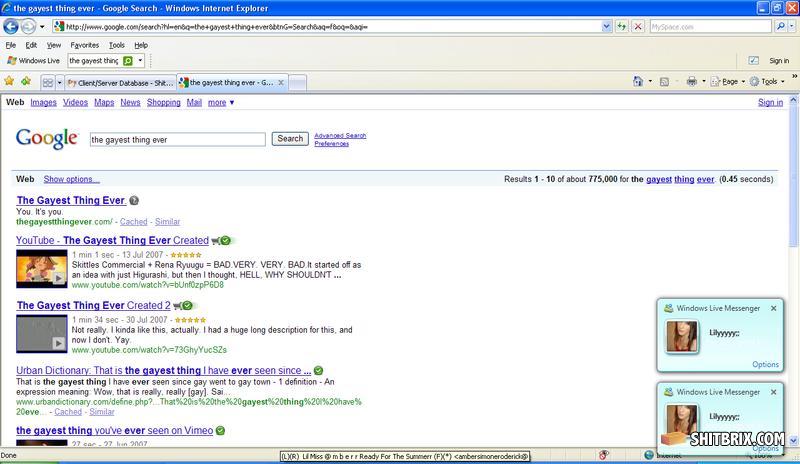Click the magnifier search icon in toolbar
Screen dimensions: 800x464
point(780,27)
